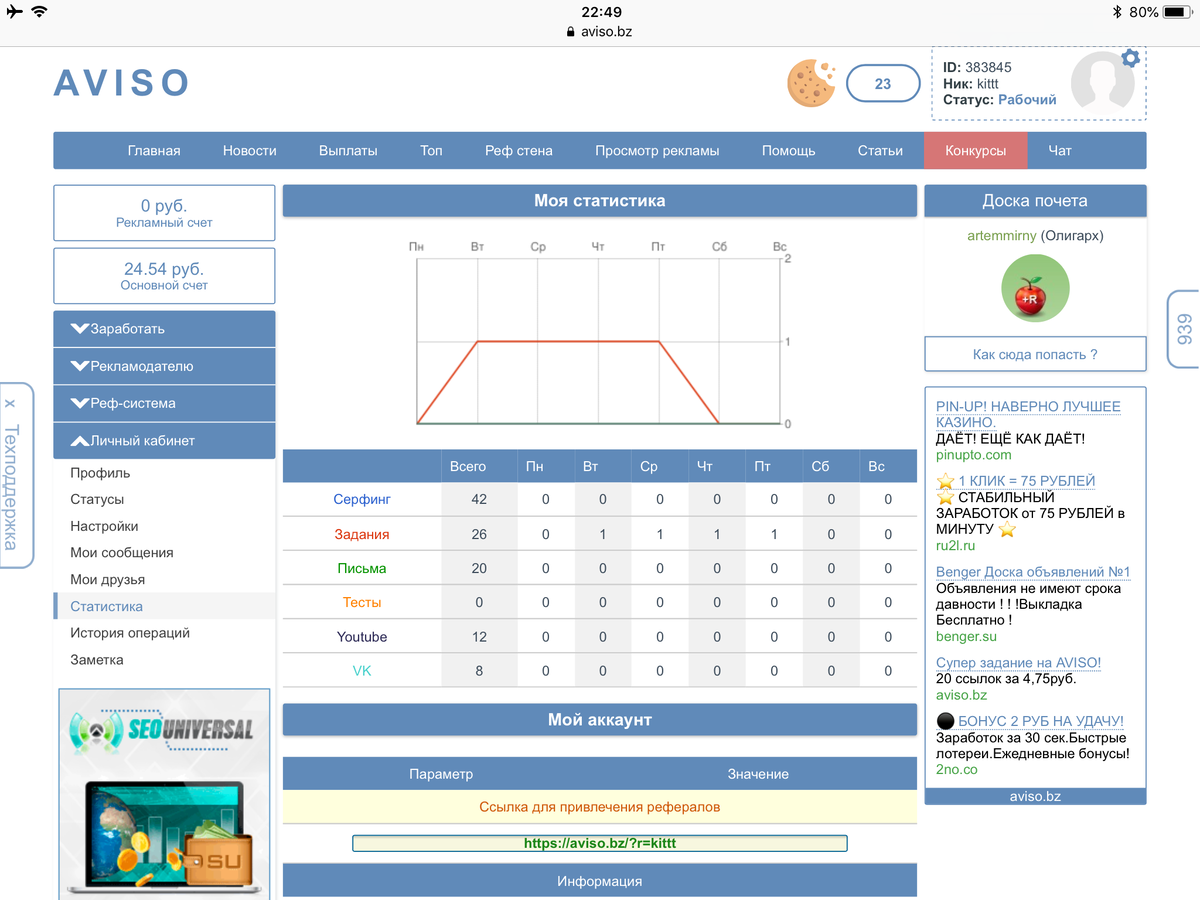Viewport: 1200px width, 900px height.
Task: Click artemmirny username on honor board
Action: point(1002,236)
